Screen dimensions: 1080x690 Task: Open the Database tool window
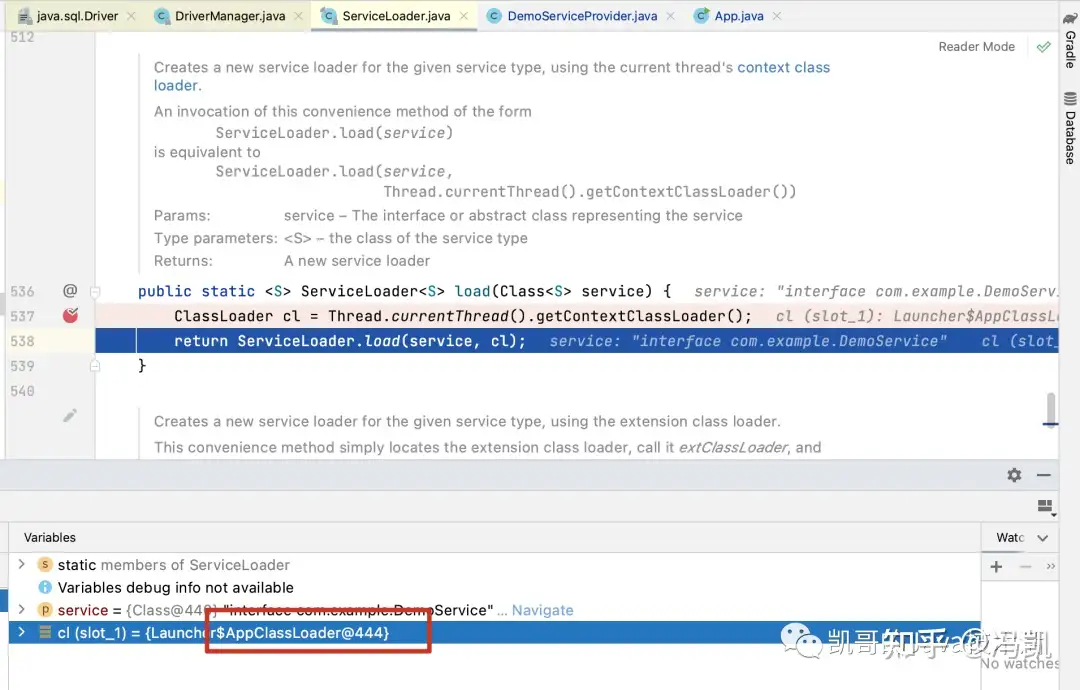(1070, 128)
